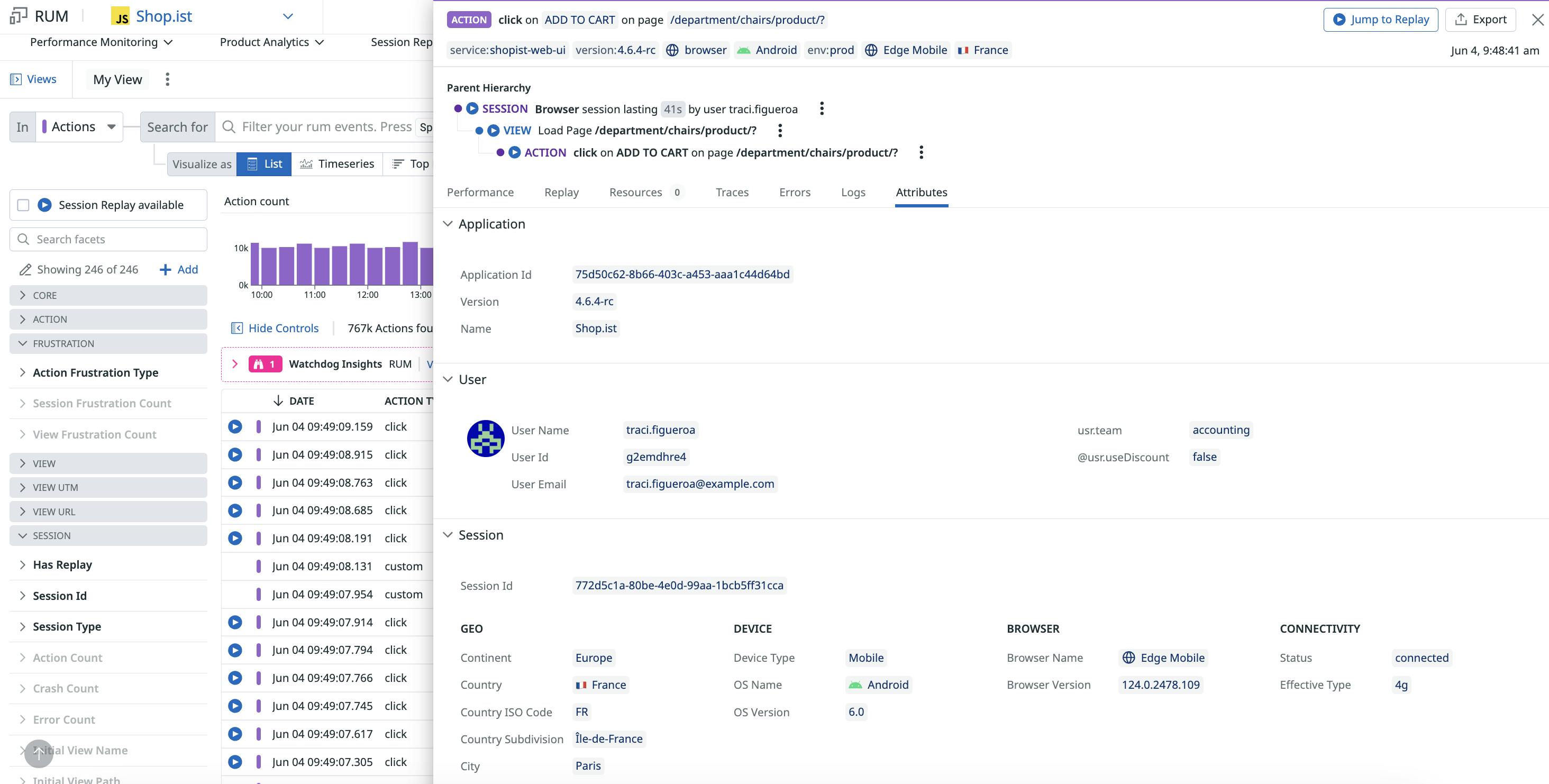Click the JS icon beside Shop.ist
Viewport: 1549px width, 784px height.
coord(120,16)
